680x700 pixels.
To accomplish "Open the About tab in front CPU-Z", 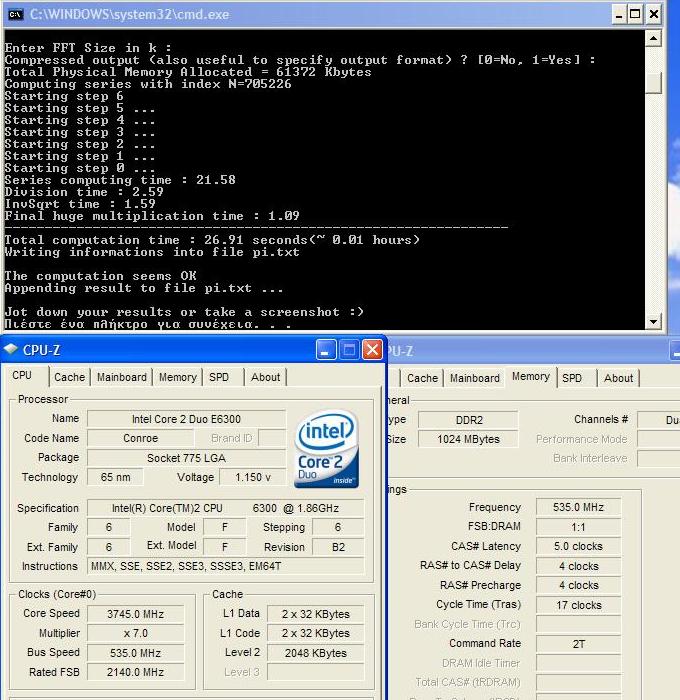I will tap(265, 377).
